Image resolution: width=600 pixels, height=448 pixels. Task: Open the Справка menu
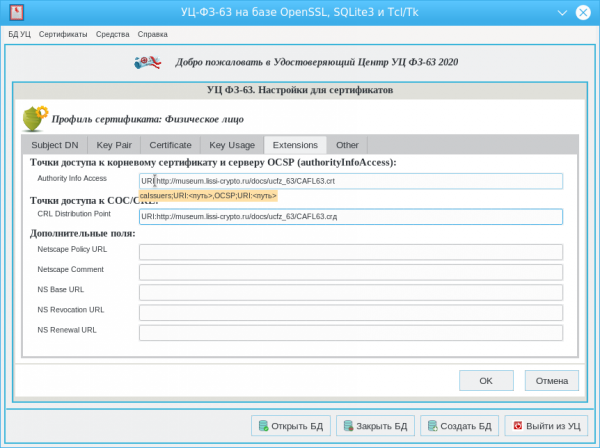(x=153, y=34)
